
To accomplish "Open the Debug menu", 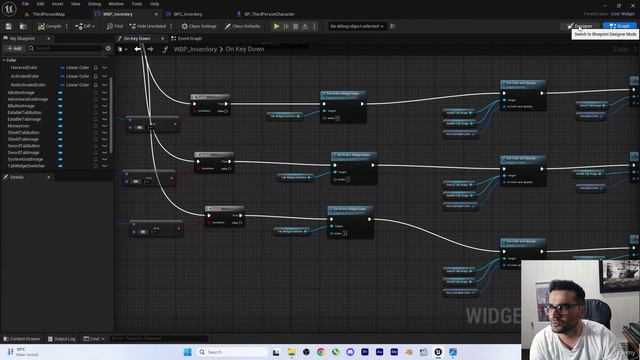I will pos(94,4).
